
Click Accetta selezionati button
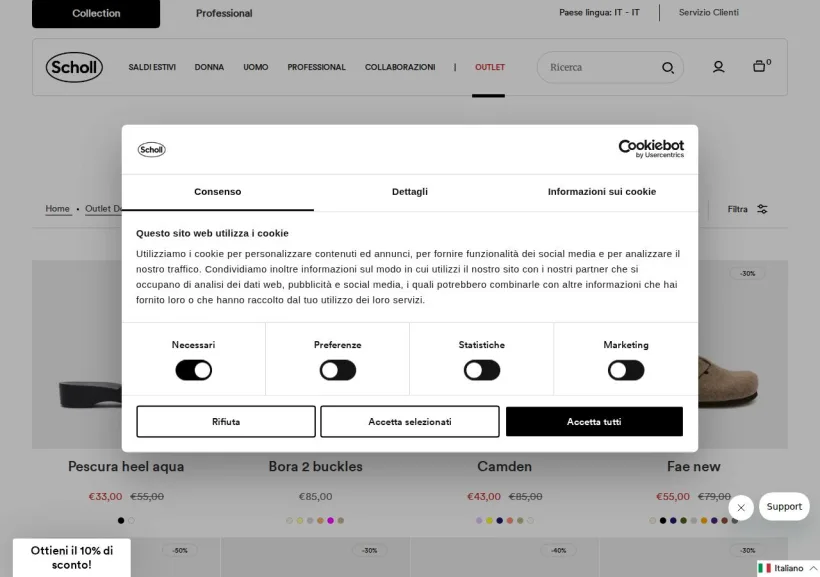tap(410, 422)
